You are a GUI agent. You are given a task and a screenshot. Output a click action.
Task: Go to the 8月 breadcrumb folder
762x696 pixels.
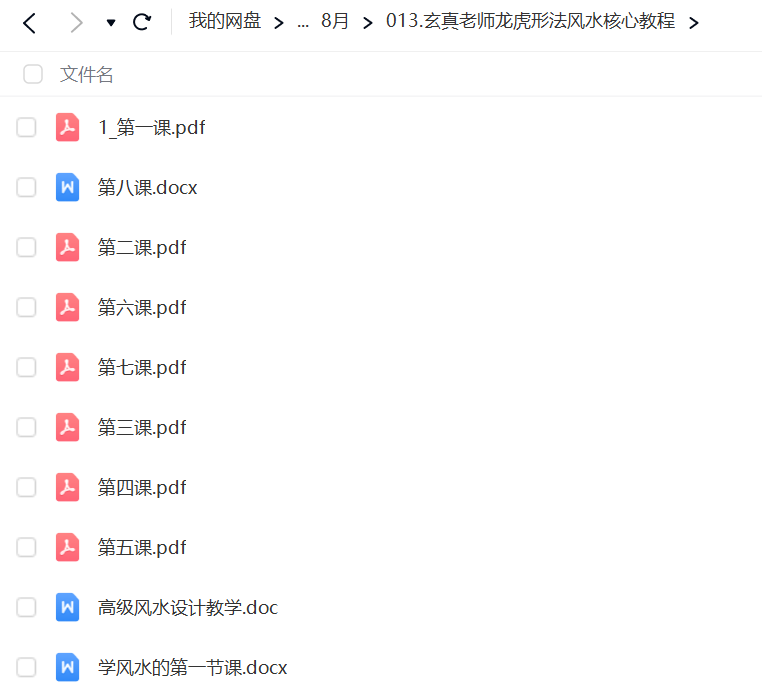[x=334, y=21]
